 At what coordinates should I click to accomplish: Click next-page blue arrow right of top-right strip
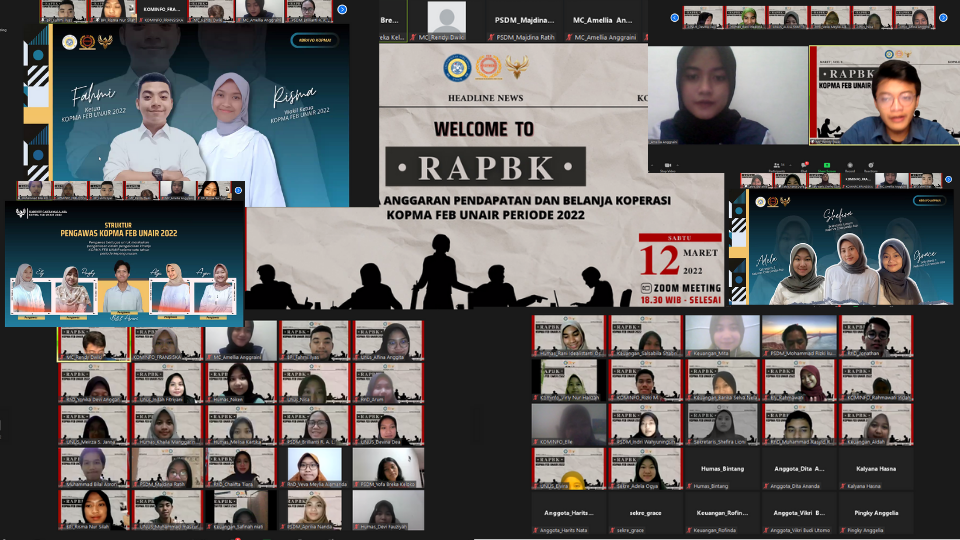pyautogui.click(x=943, y=18)
